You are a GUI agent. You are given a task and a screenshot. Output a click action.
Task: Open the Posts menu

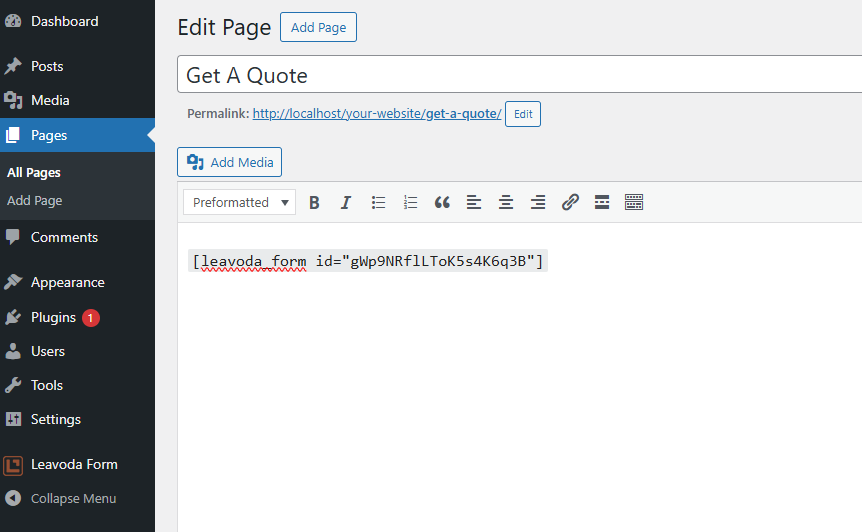[x=78, y=66]
